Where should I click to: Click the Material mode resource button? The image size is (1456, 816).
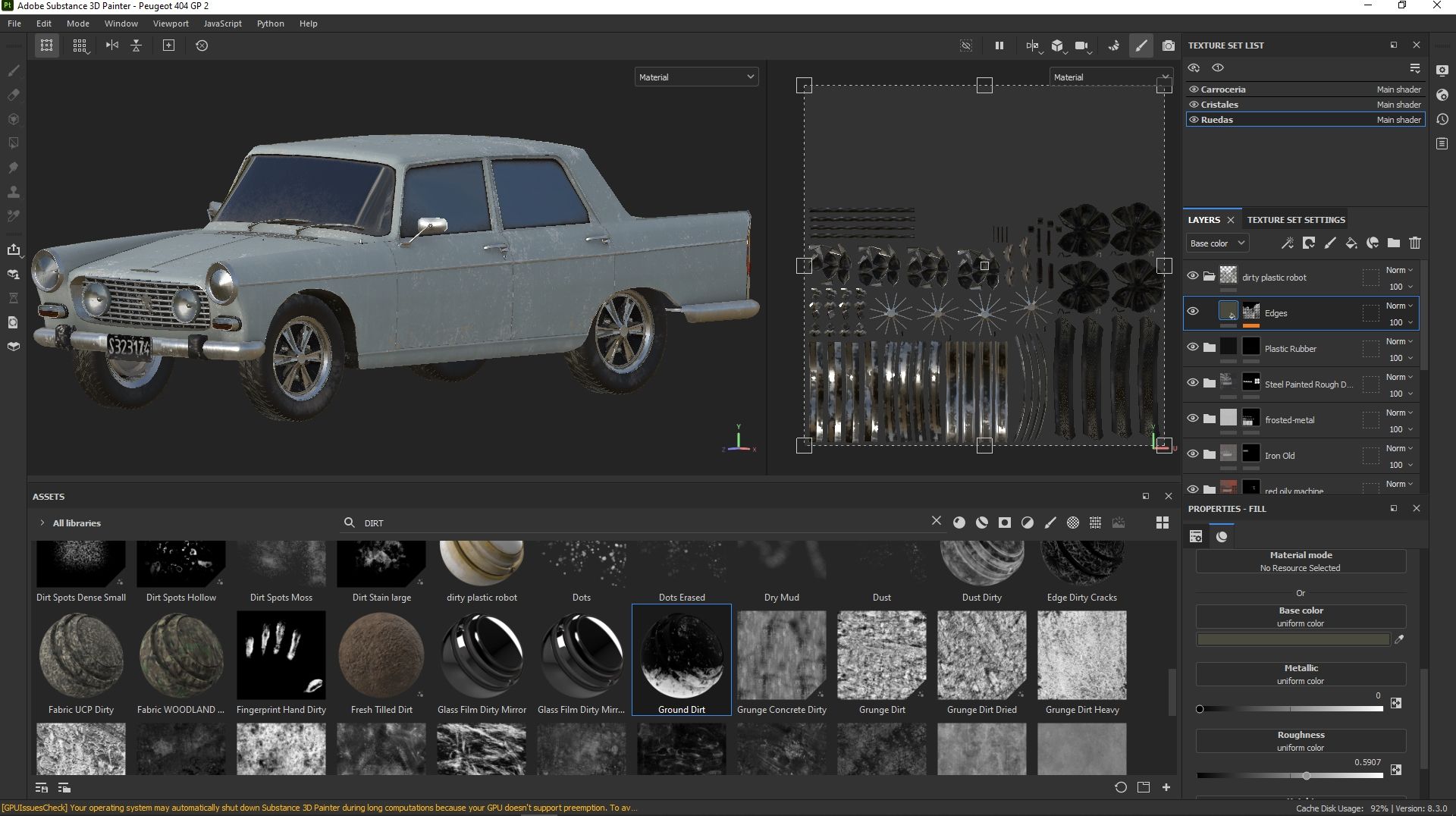click(1301, 561)
